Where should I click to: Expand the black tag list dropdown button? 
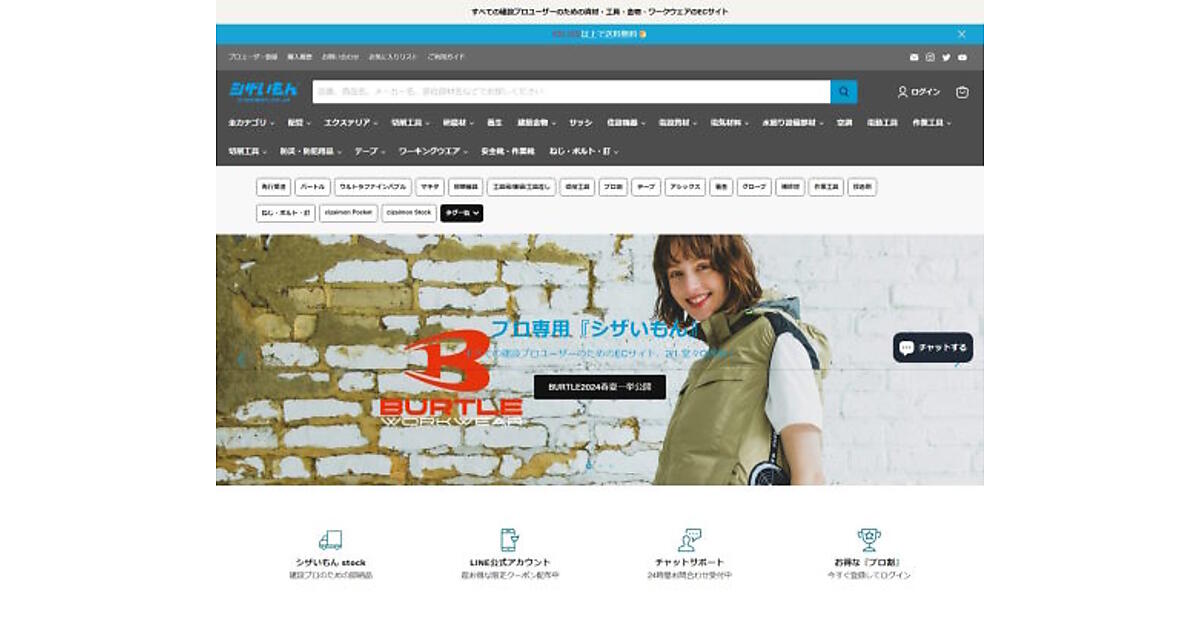pyautogui.click(x=462, y=213)
